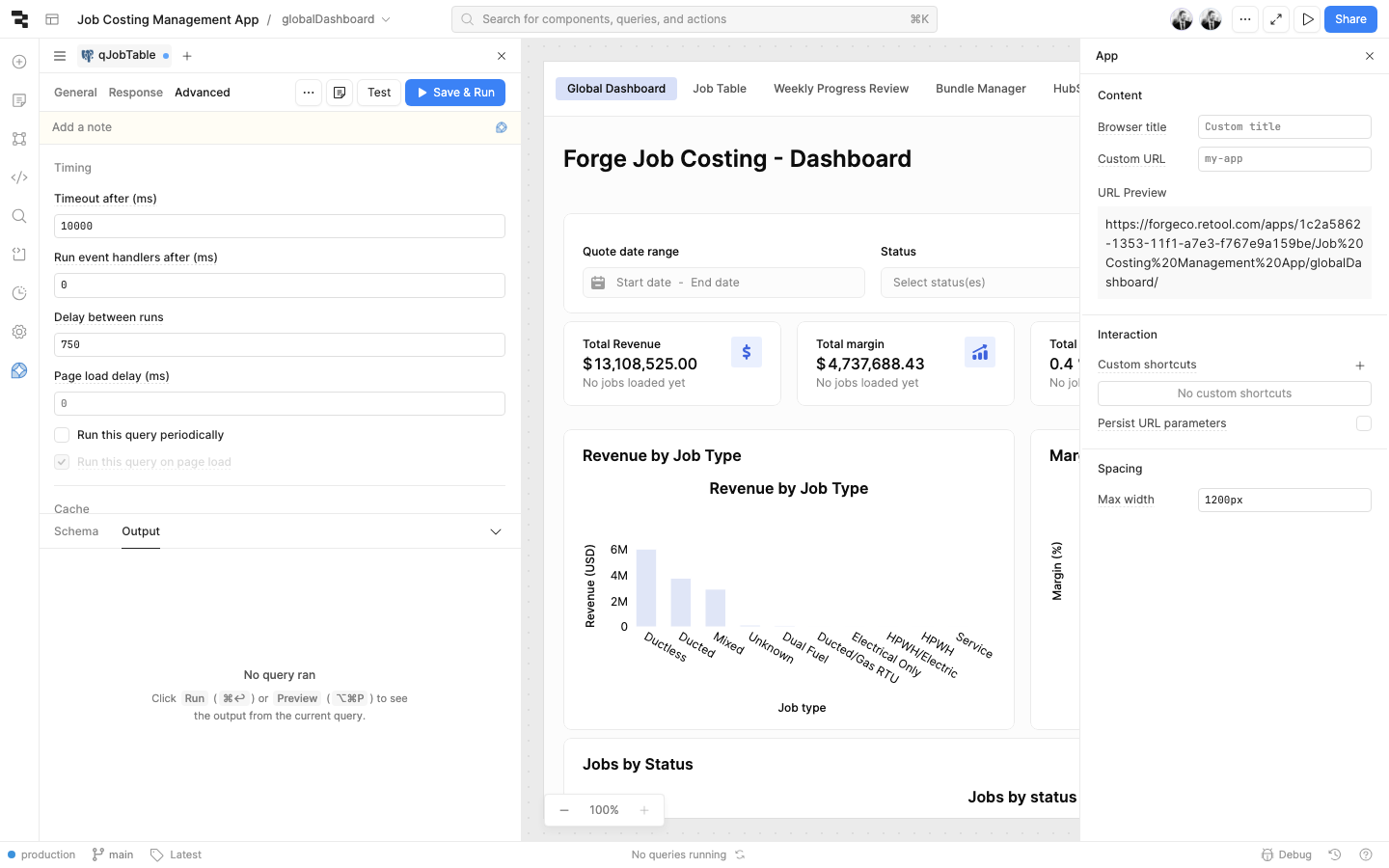Enable Run this query periodically

pyautogui.click(x=62, y=435)
